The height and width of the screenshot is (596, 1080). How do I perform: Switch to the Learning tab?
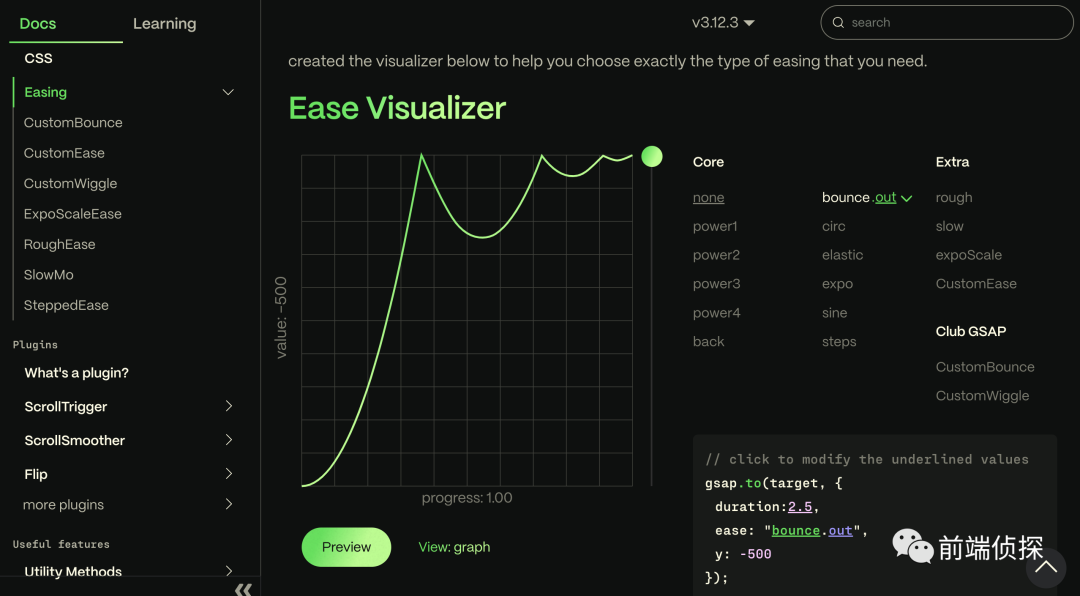pyautogui.click(x=165, y=23)
